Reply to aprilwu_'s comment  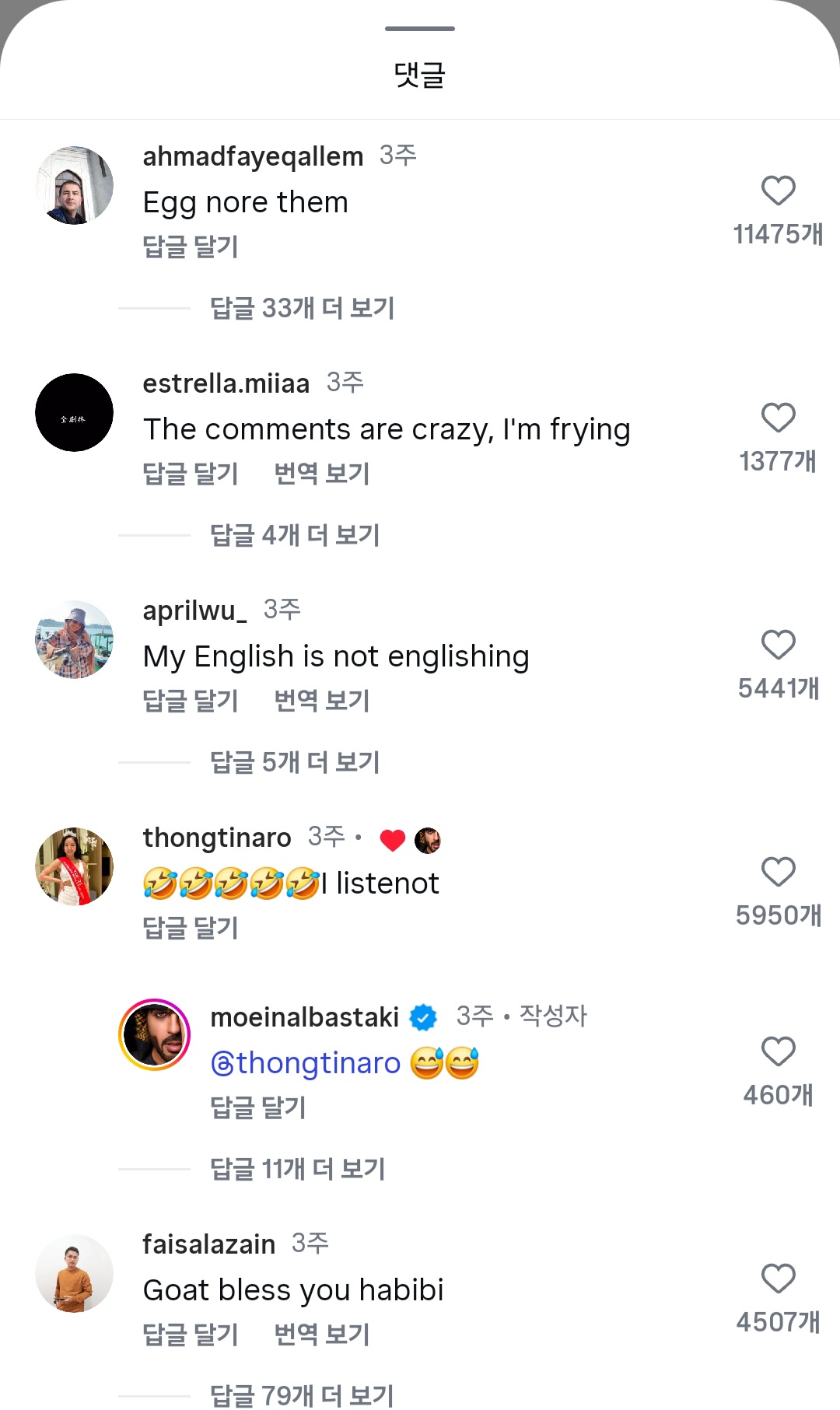pyautogui.click(x=190, y=701)
